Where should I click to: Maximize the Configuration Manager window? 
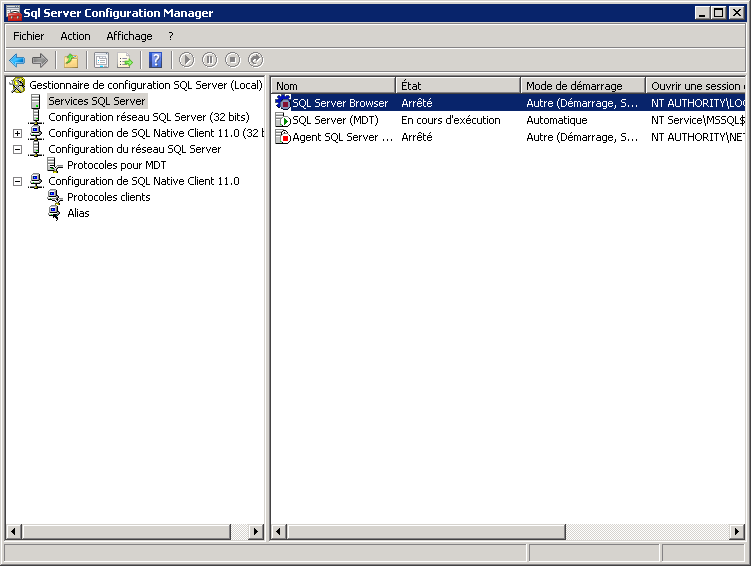[719, 13]
